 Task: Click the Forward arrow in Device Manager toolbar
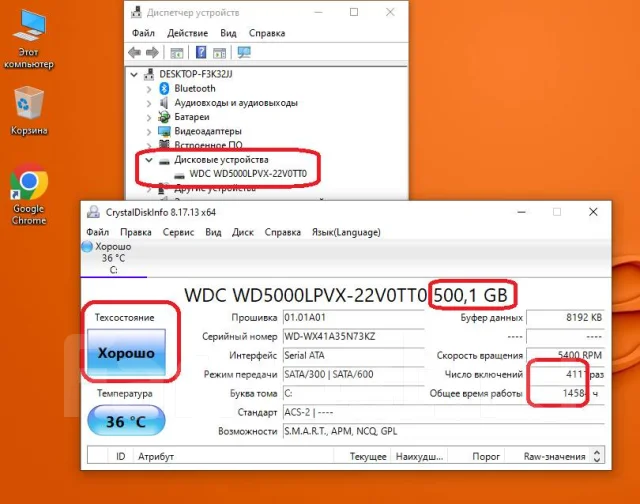coord(152,52)
